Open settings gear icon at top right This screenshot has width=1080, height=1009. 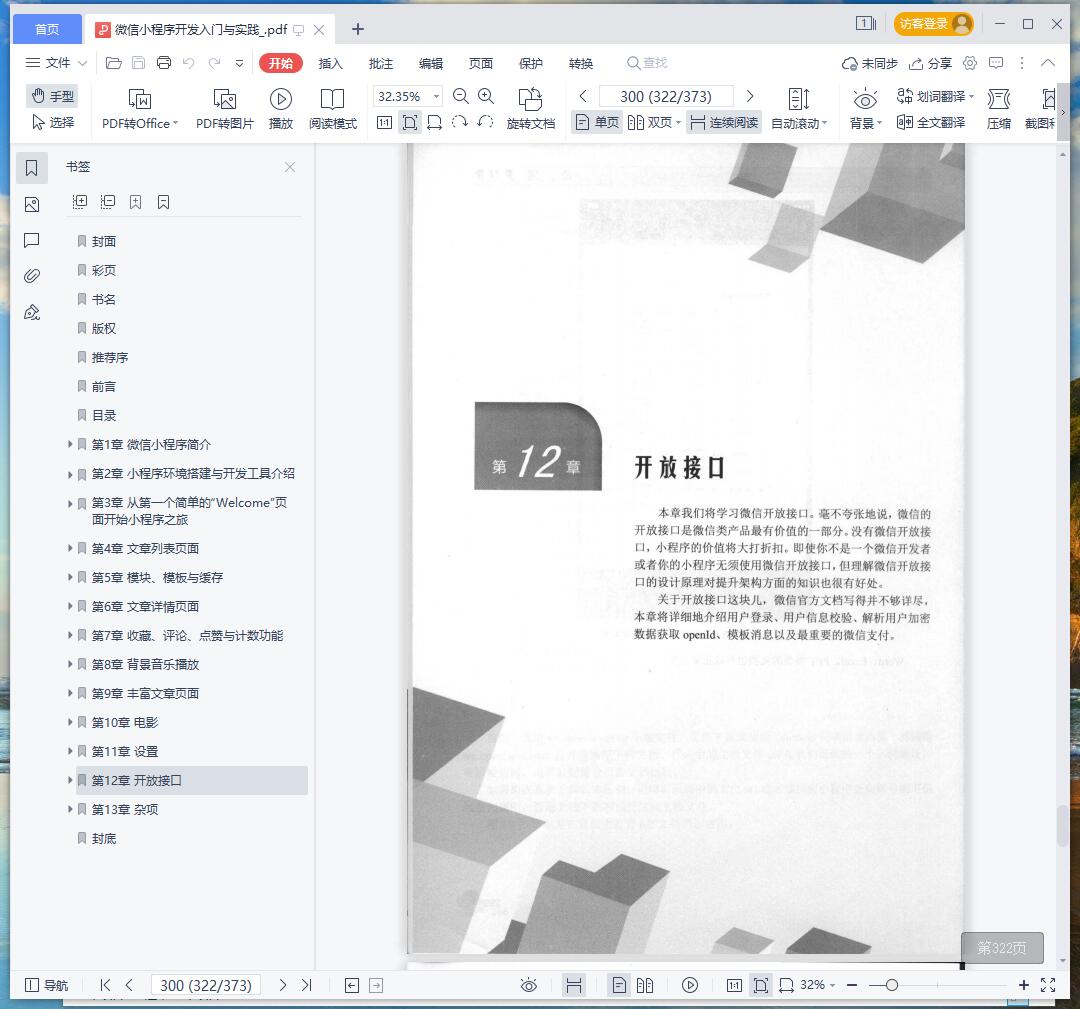point(970,63)
